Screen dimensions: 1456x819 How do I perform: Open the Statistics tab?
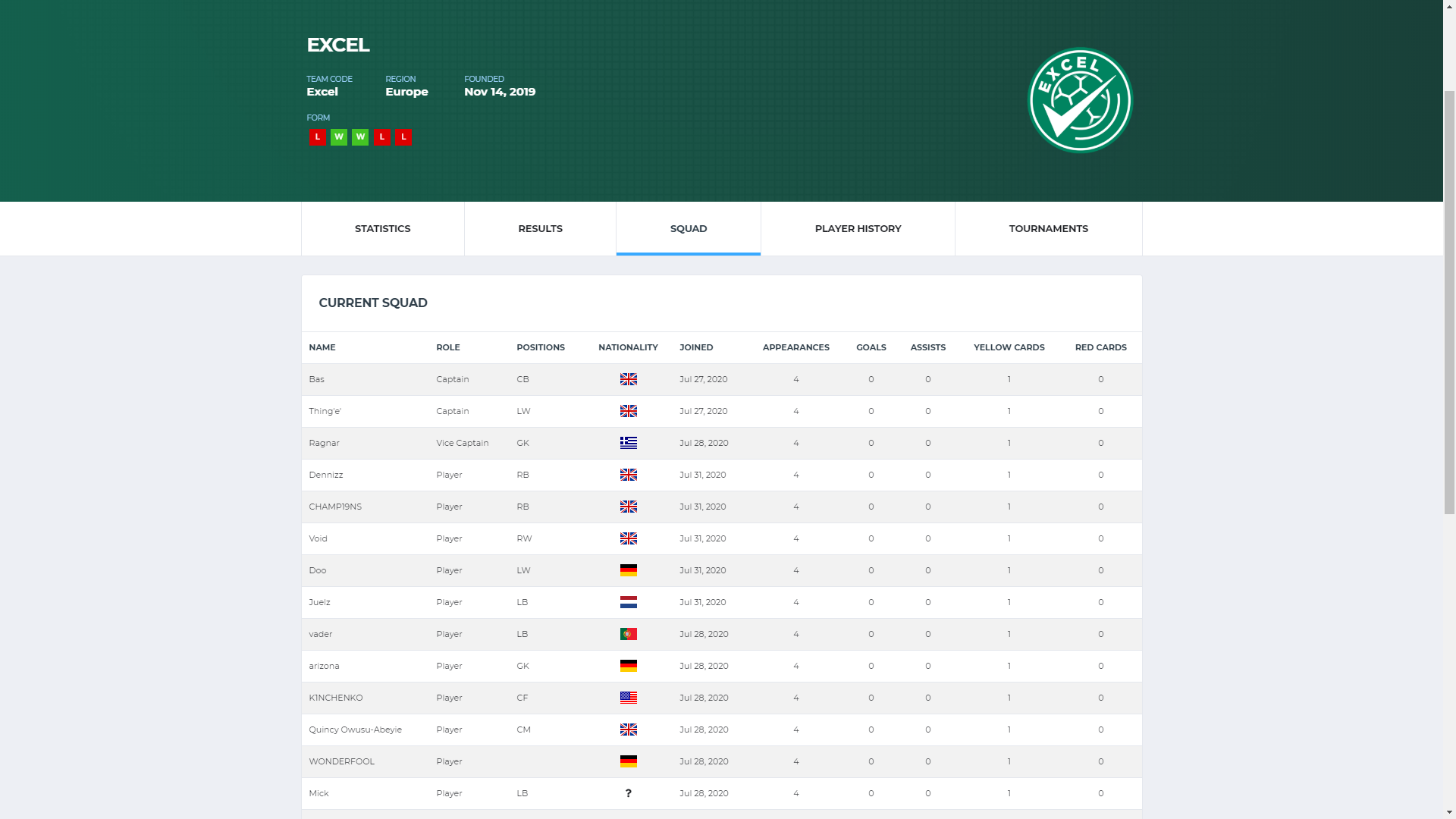click(382, 228)
